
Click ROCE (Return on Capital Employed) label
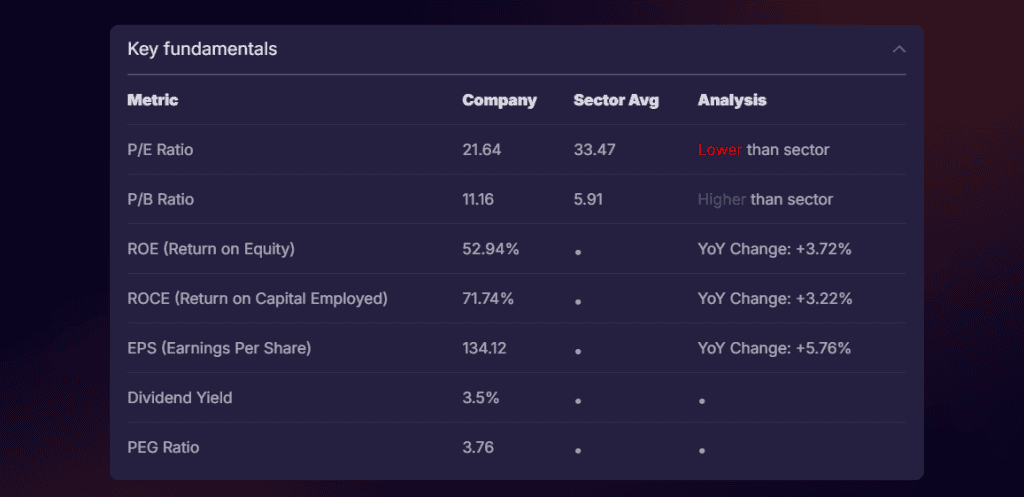(x=257, y=298)
